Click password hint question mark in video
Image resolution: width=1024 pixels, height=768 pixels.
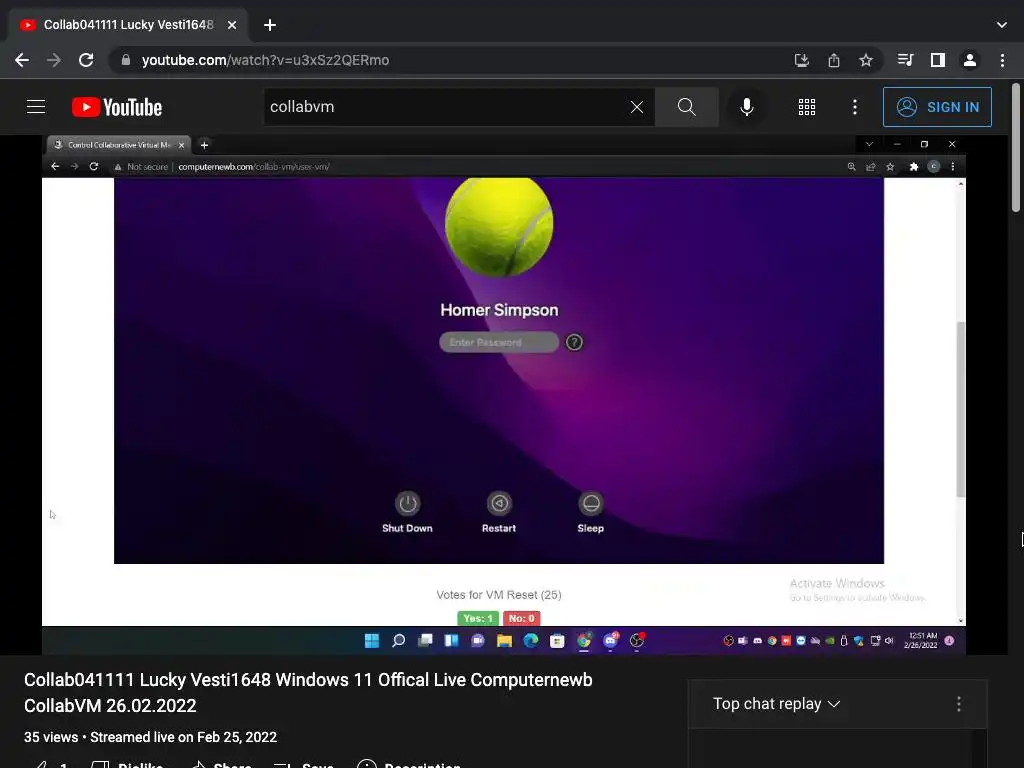pyautogui.click(x=574, y=342)
